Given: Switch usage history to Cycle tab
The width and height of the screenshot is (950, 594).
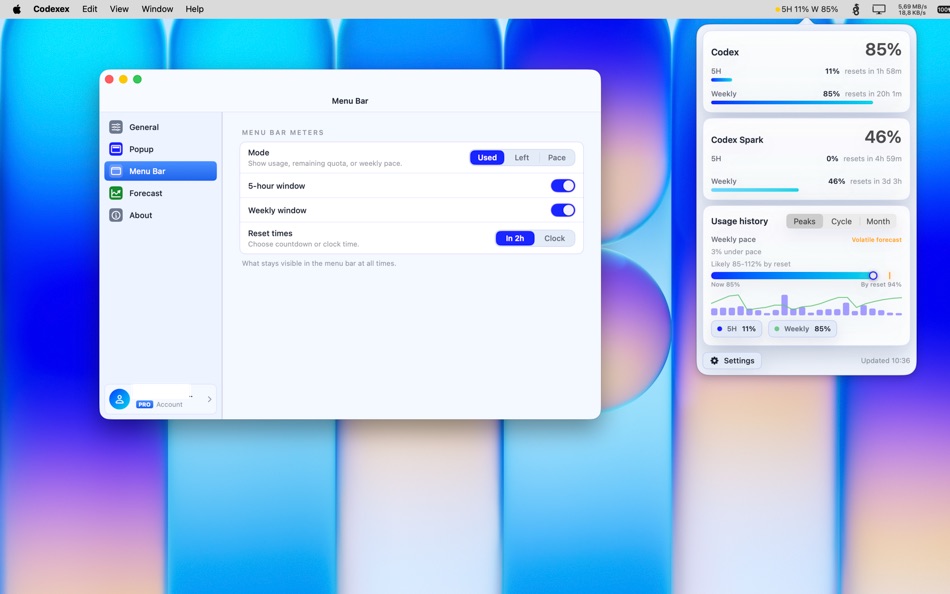Looking at the screenshot, I should [x=841, y=221].
